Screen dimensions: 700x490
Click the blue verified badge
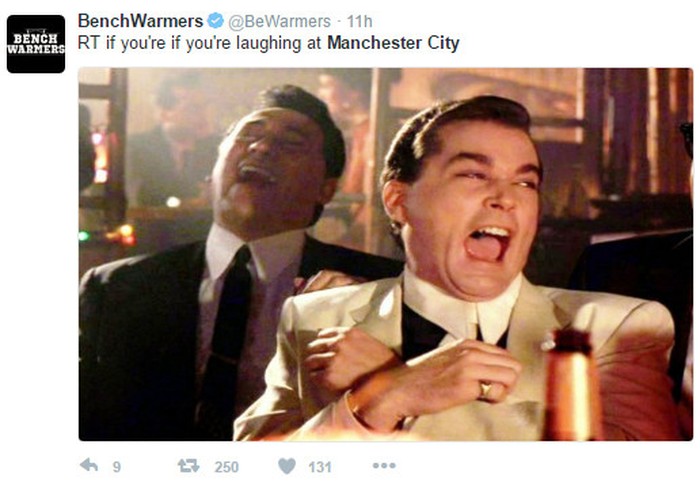(x=216, y=21)
